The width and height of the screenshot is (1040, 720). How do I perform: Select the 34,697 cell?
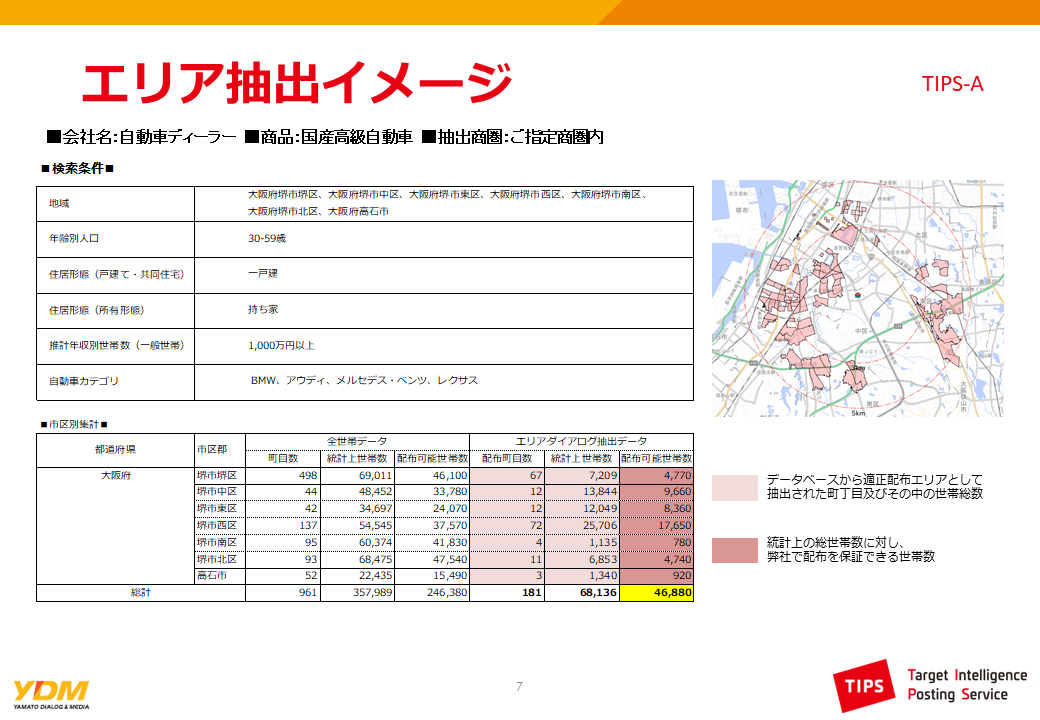click(x=358, y=509)
